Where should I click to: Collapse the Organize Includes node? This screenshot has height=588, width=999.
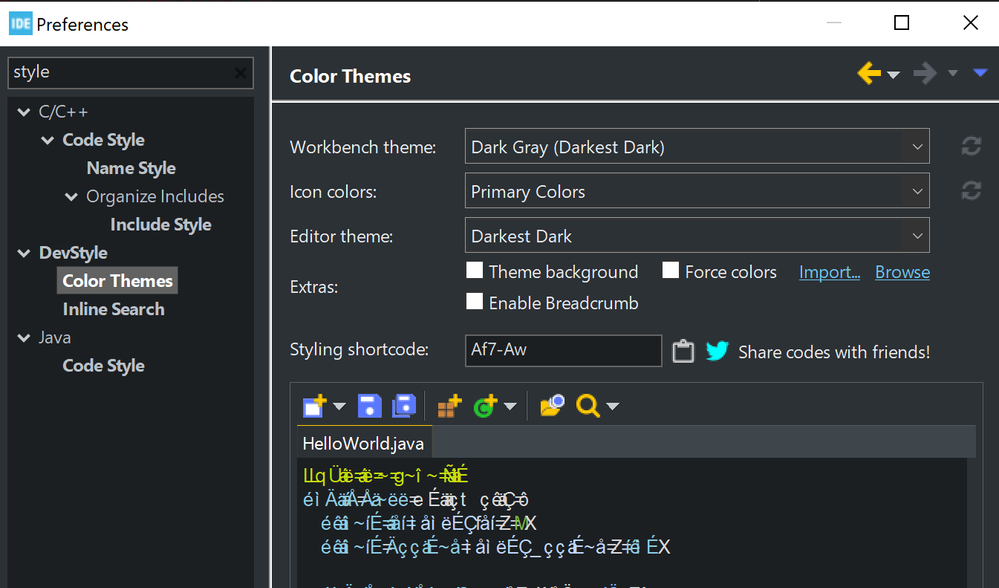71,197
